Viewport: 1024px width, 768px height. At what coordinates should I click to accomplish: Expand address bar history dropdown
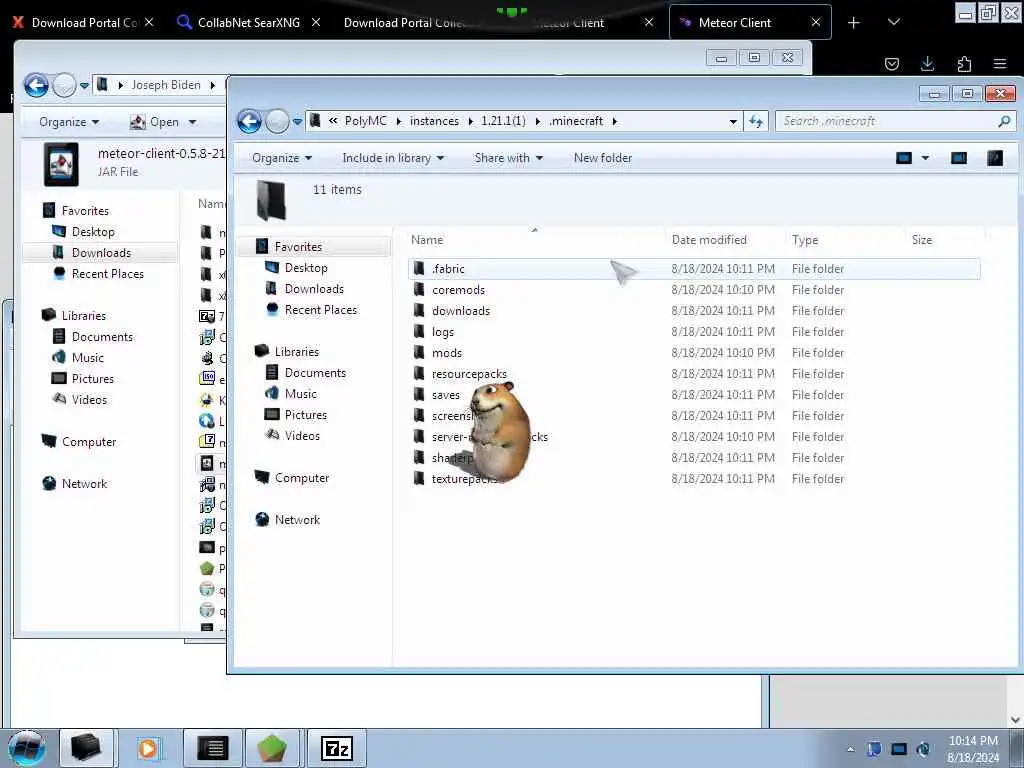pyautogui.click(x=733, y=121)
